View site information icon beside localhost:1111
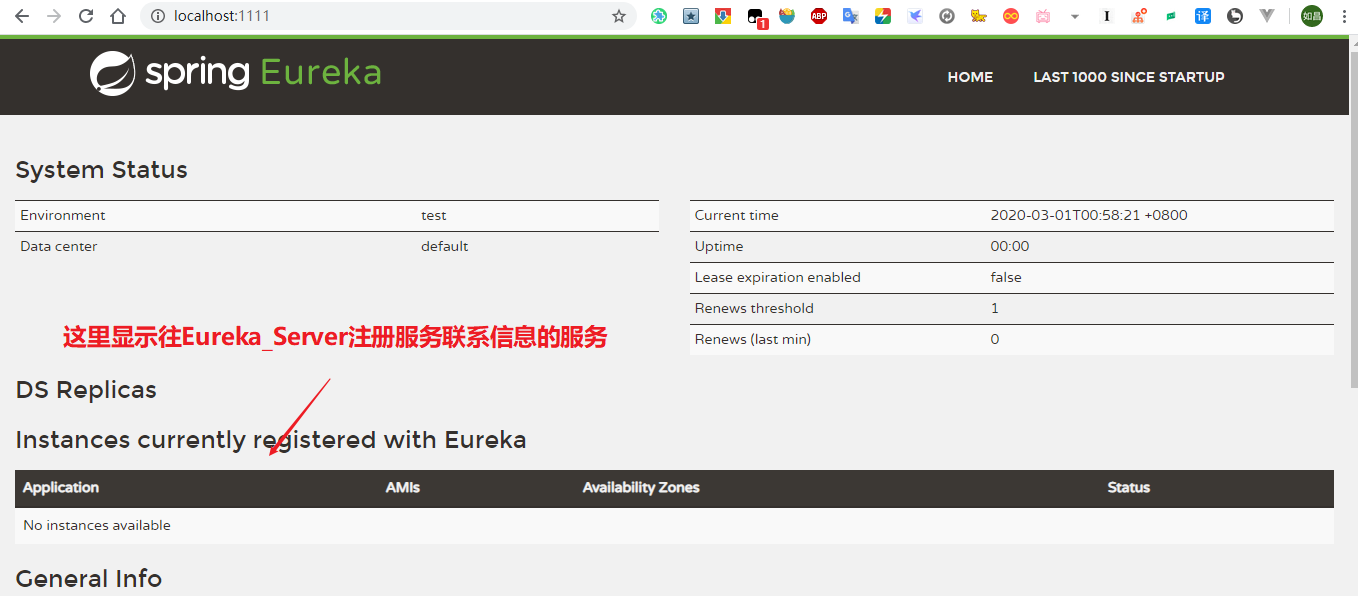 [158, 16]
